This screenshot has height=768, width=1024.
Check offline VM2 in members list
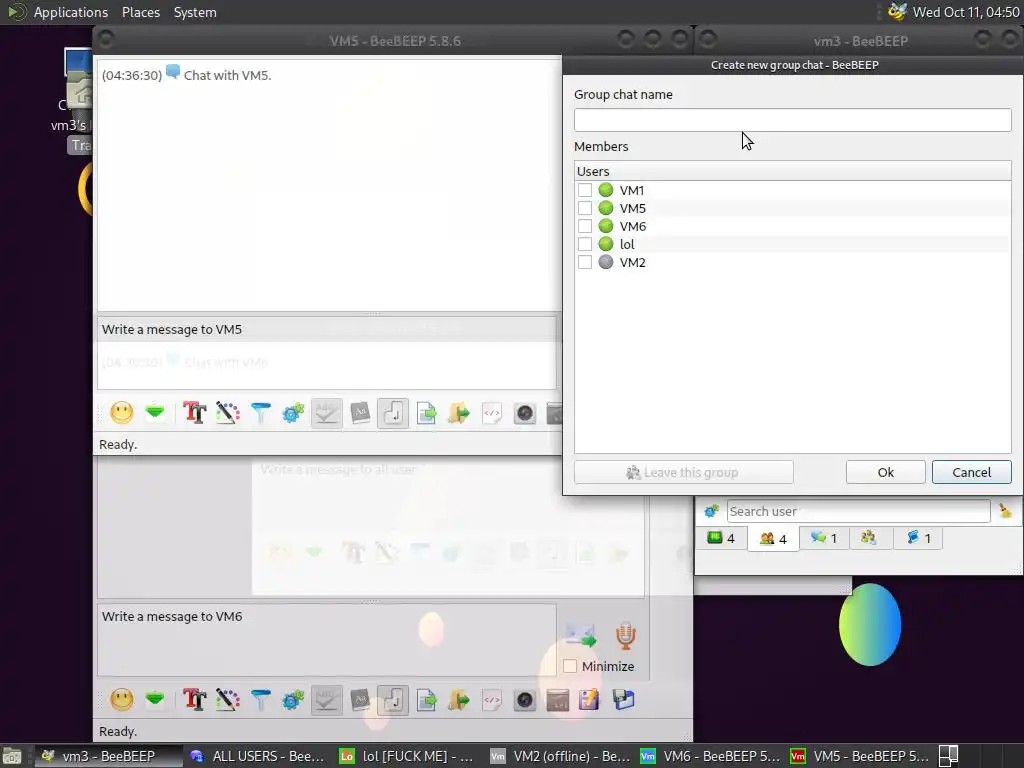point(584,262)
